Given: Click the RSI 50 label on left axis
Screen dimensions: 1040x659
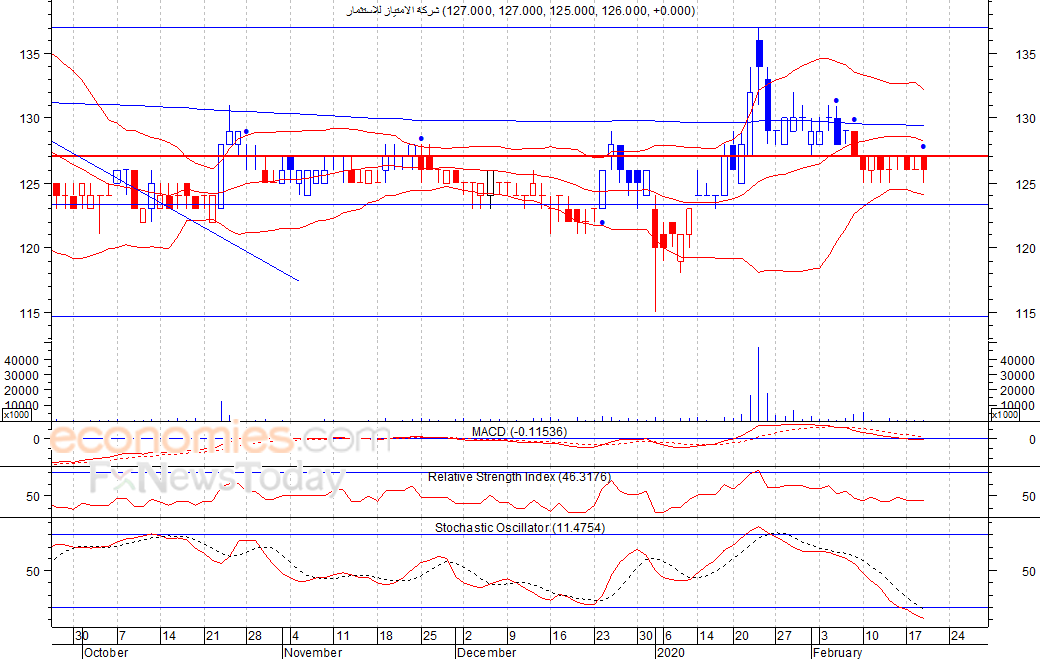Looking at the screenshot, I should point(33,497).
